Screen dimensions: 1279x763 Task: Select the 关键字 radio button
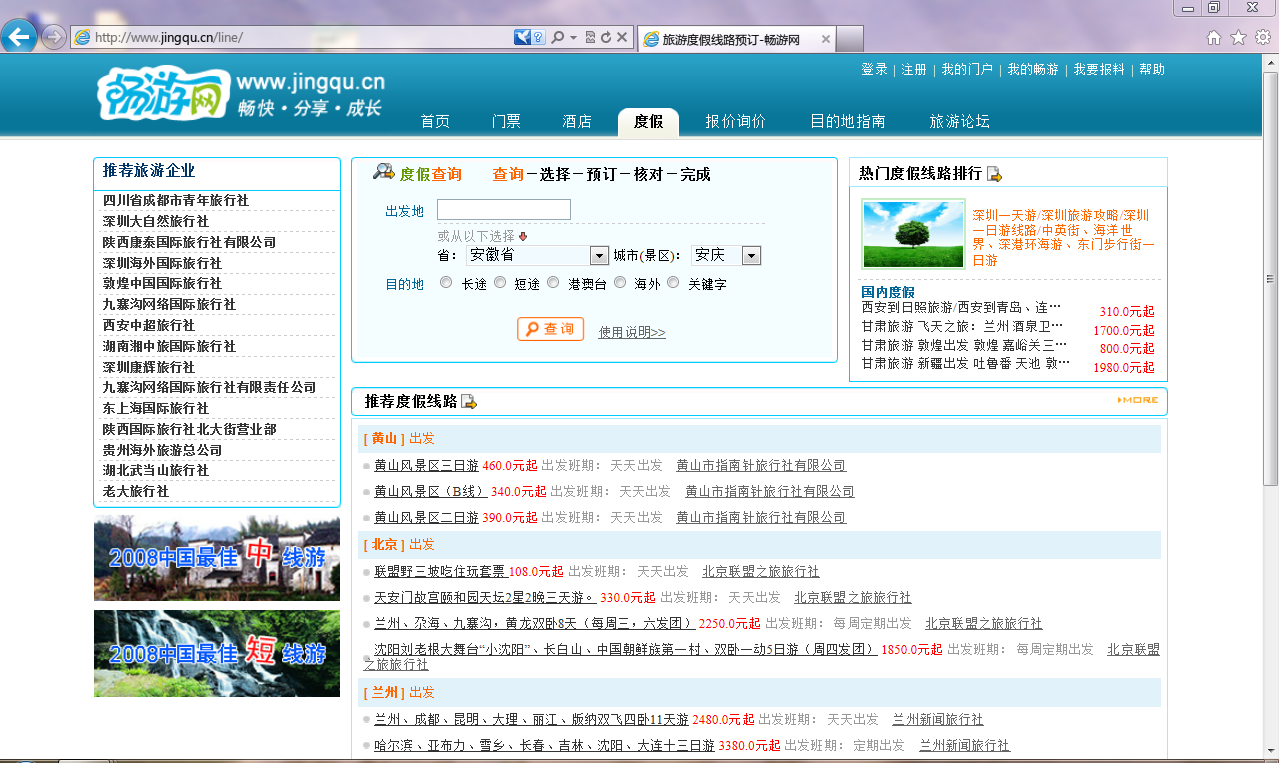point(673,283)
